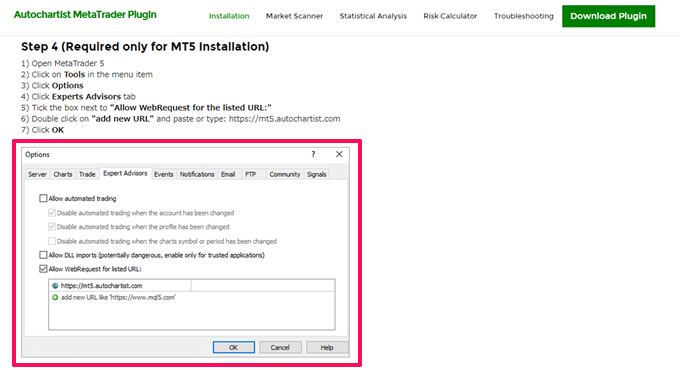680x370 pixels.
Task: Click the https://mt5.autochartist.com text in step 6
Action: [x=284, y=119]
